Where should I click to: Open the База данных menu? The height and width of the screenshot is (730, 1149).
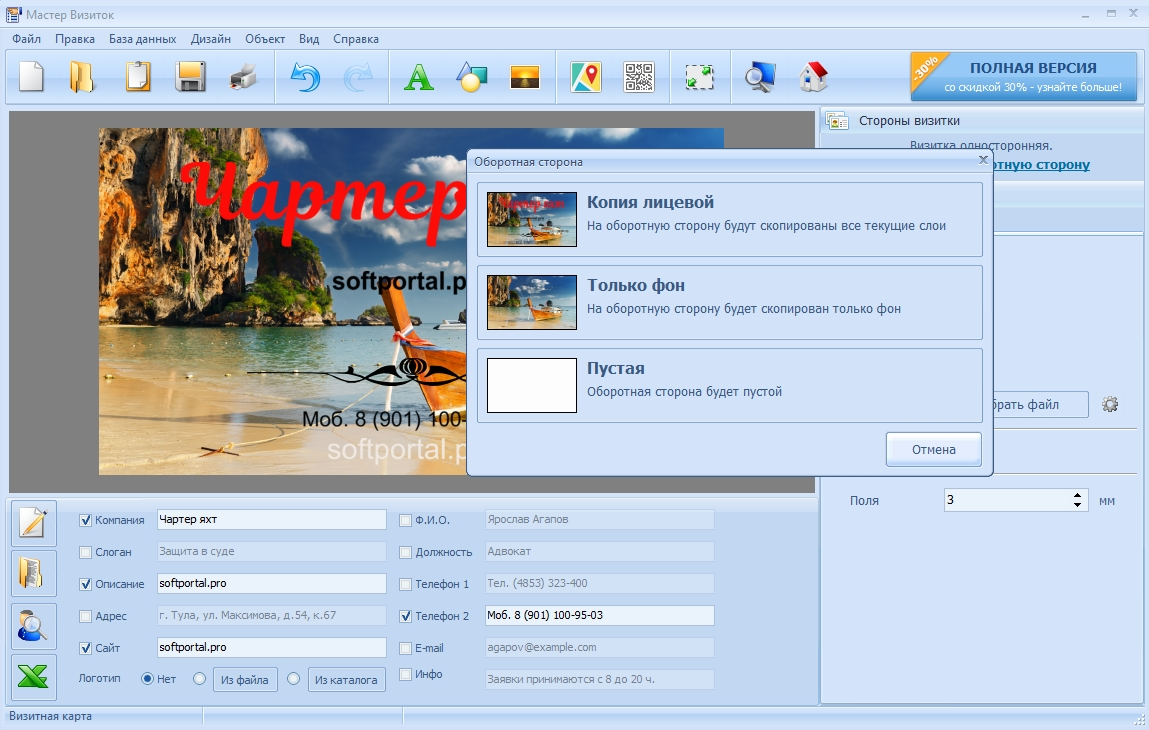coord(142,39)
